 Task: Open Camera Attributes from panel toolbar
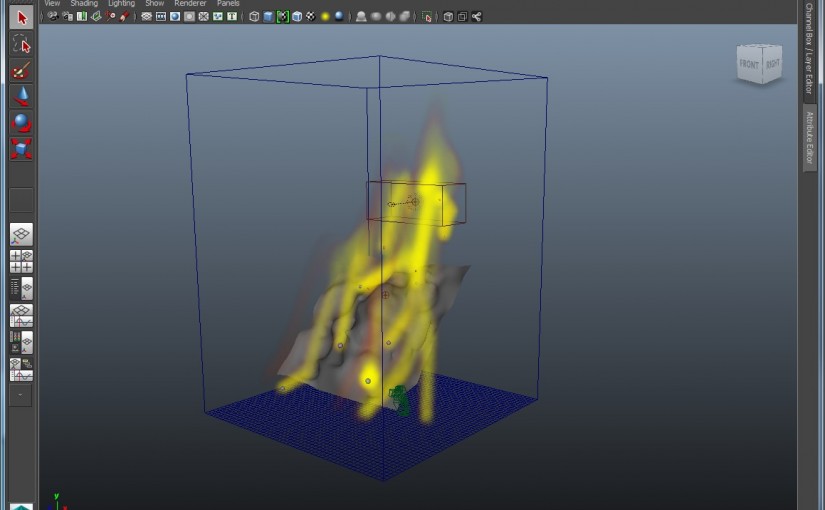68,16
